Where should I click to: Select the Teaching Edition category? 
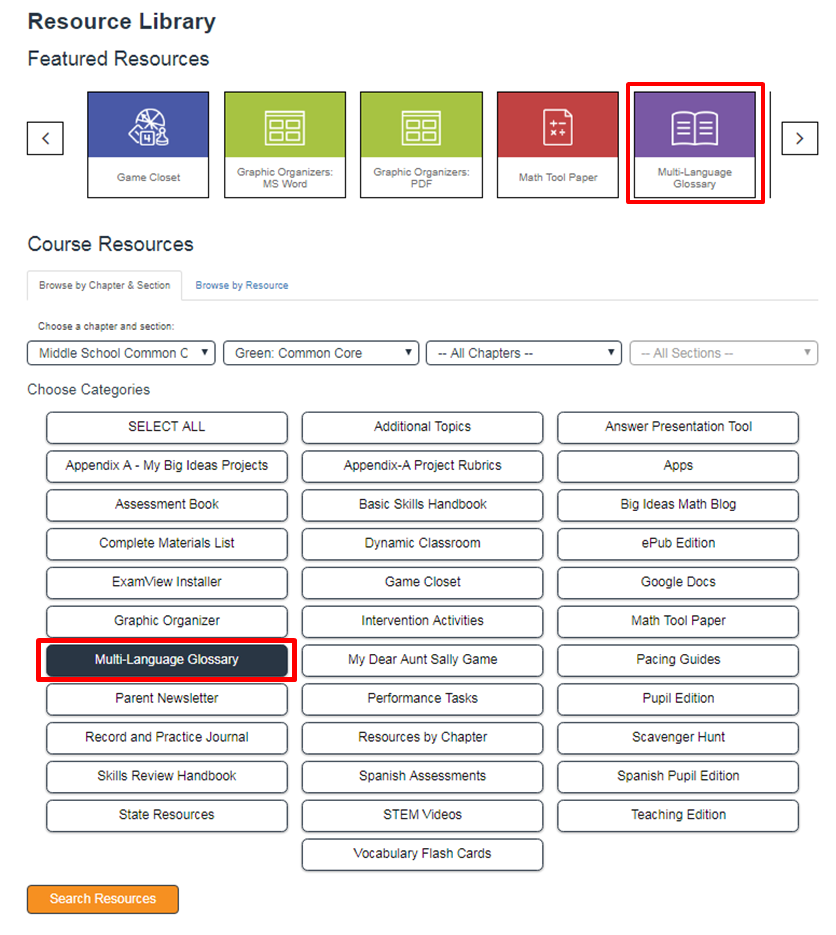coord(678,815)
